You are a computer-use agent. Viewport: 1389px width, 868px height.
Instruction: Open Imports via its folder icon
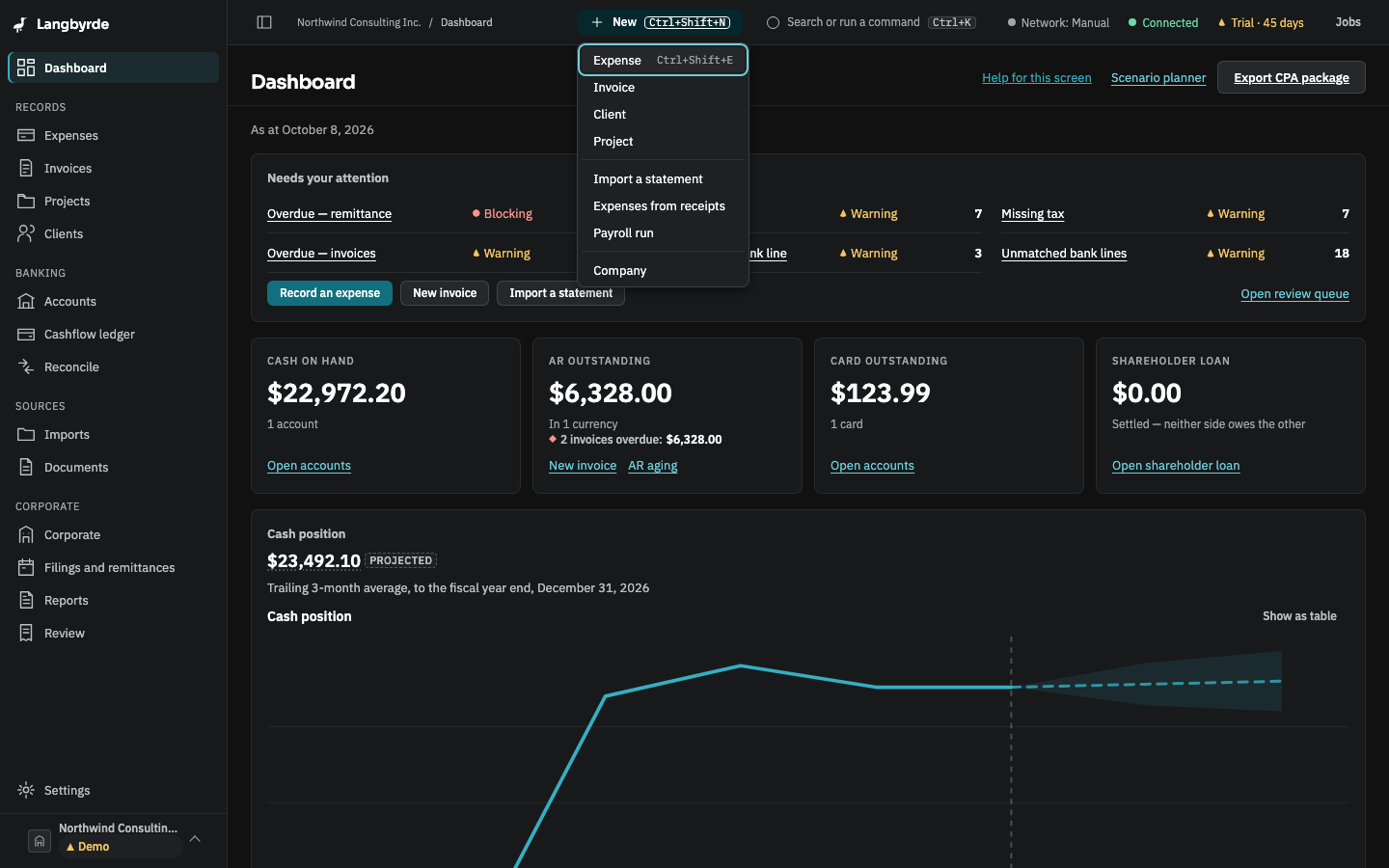coord(26,434)
